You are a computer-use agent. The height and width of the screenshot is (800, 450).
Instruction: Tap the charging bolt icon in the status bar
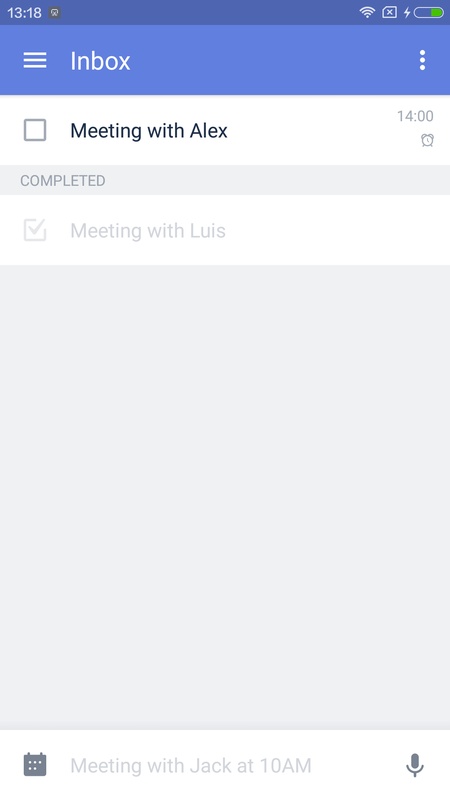tap(407, 12)
